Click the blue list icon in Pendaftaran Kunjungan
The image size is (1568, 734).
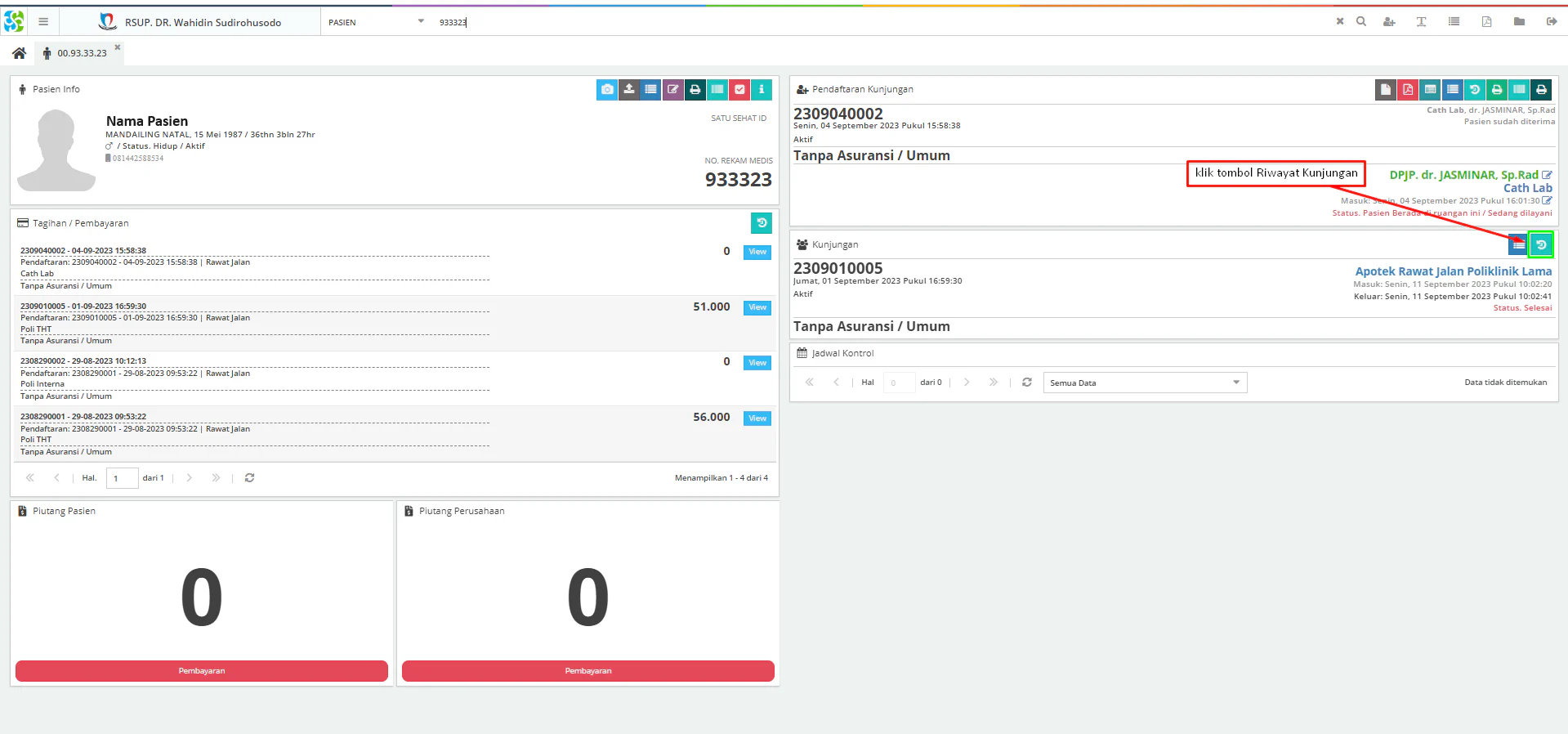click(x=1452, y=89)
